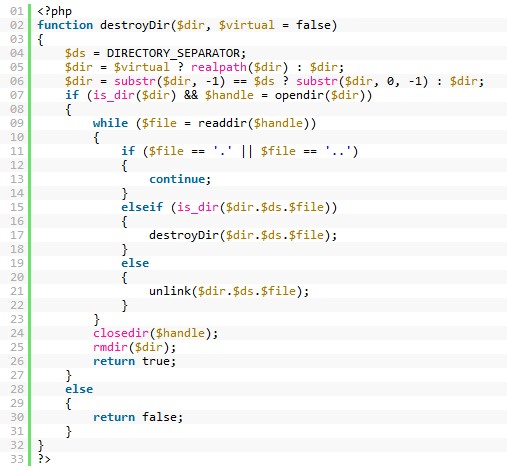The width and height of the screenshot is (507, 471).
Task: Click 'readdir' on line 09
Action: (x=222, y=123)
